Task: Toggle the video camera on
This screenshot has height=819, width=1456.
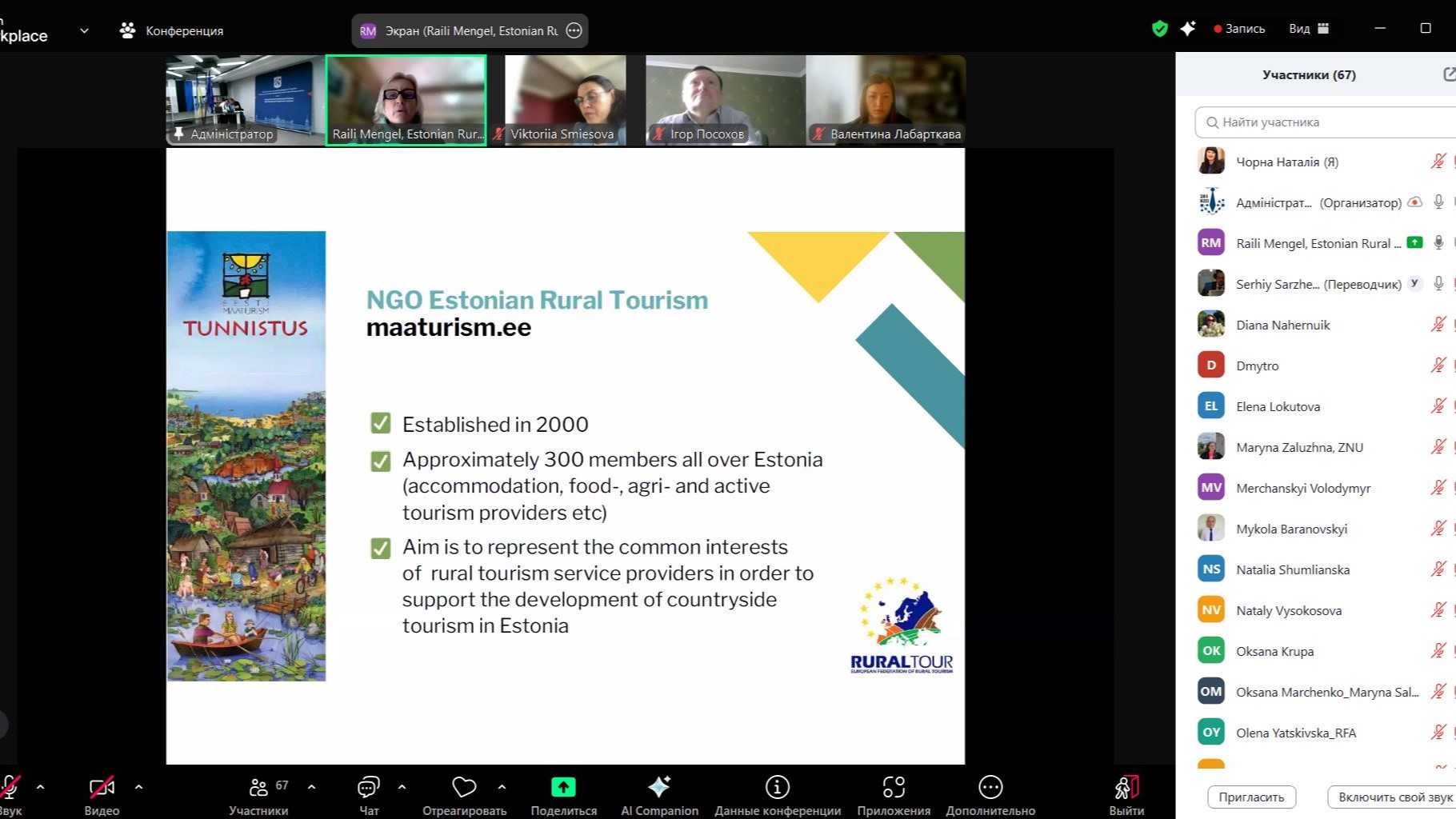Action: [102, 788]
